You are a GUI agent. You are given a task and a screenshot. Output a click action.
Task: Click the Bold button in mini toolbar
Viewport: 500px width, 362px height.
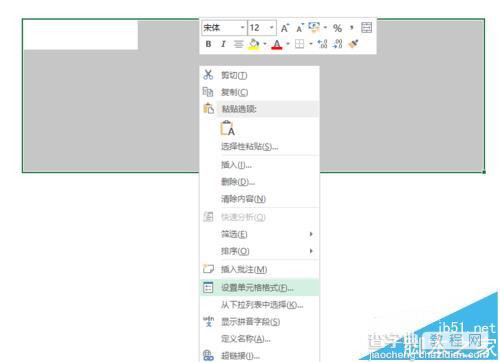208,44
